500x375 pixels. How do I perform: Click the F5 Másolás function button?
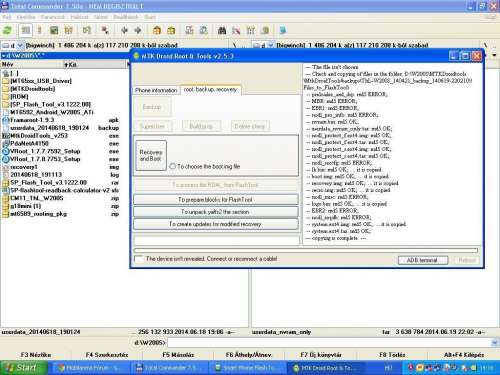(x=178, y=355)
